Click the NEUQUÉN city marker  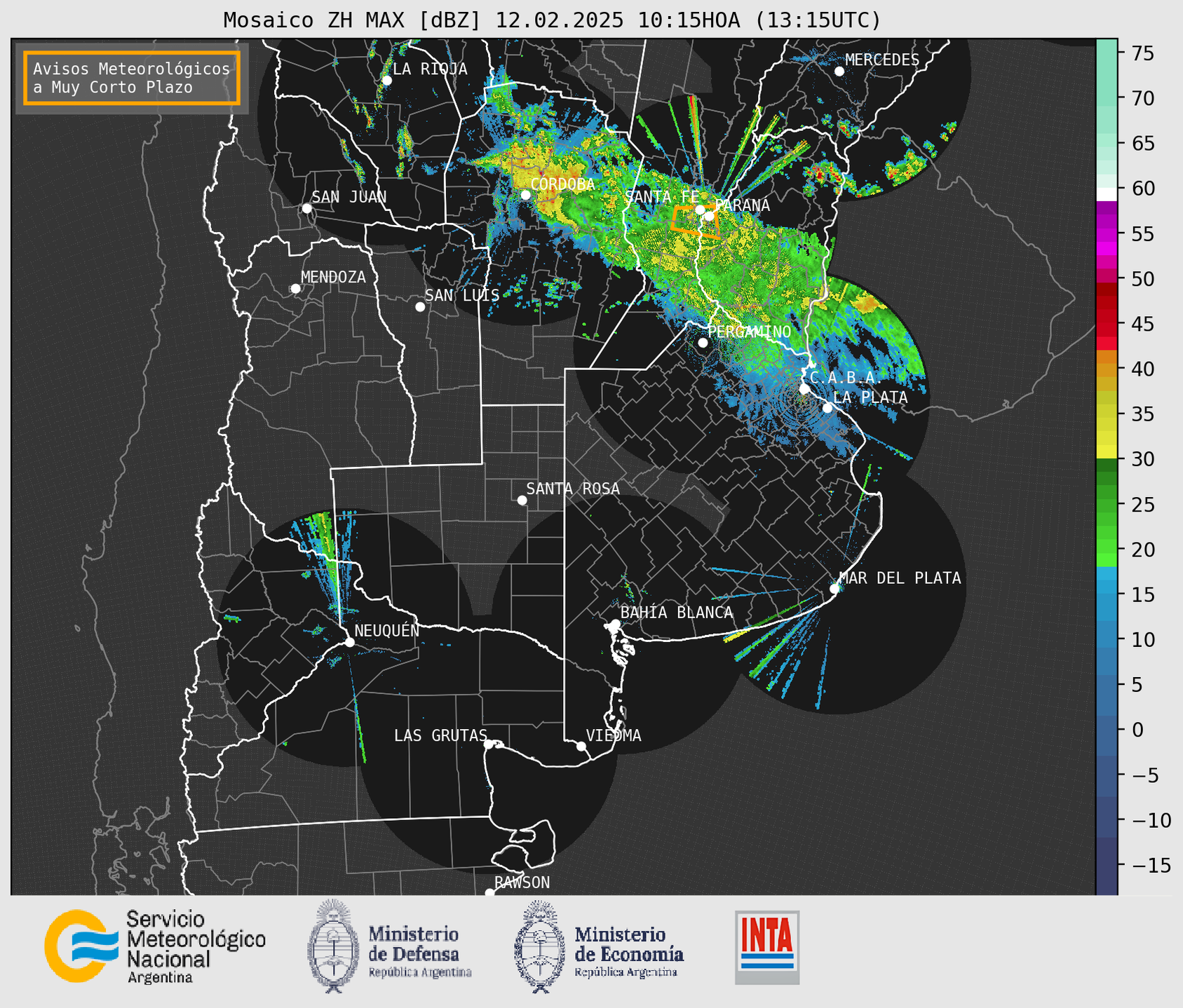point(349,642)
